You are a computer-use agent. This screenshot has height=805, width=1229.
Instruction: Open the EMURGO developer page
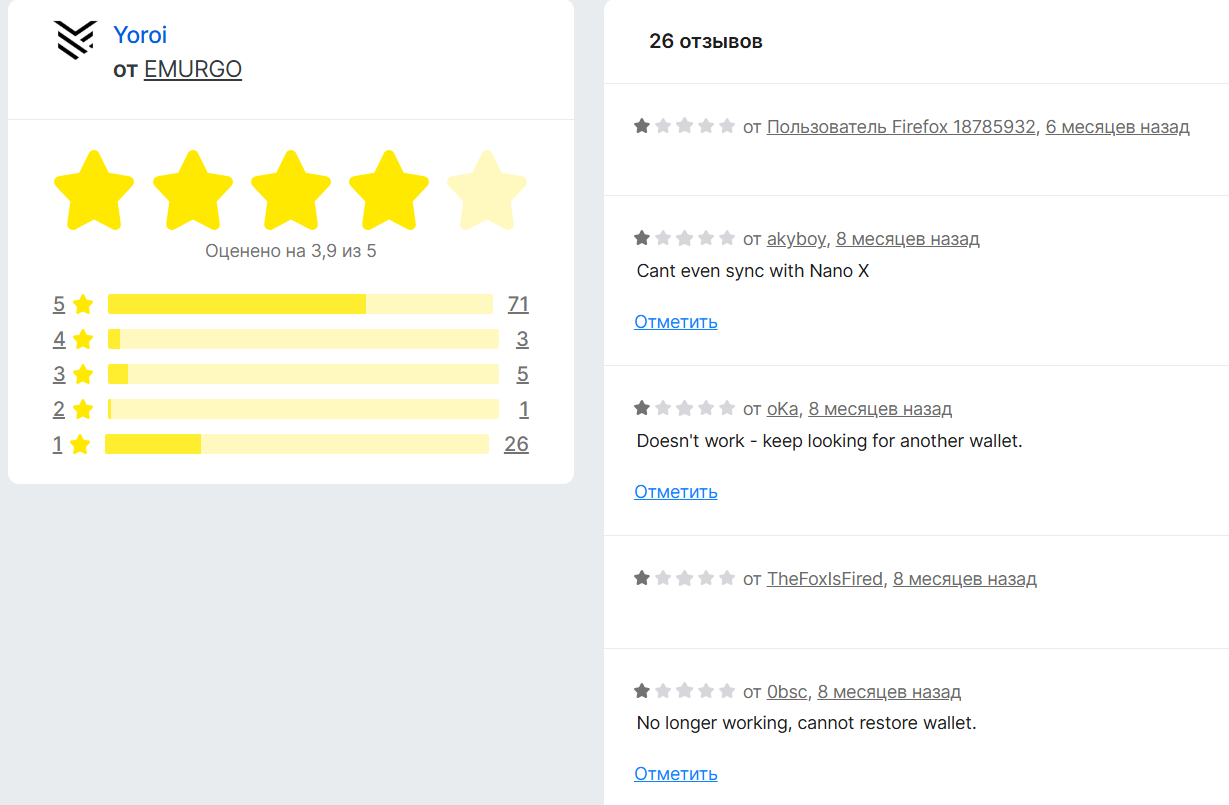click(x=193, y=69)
